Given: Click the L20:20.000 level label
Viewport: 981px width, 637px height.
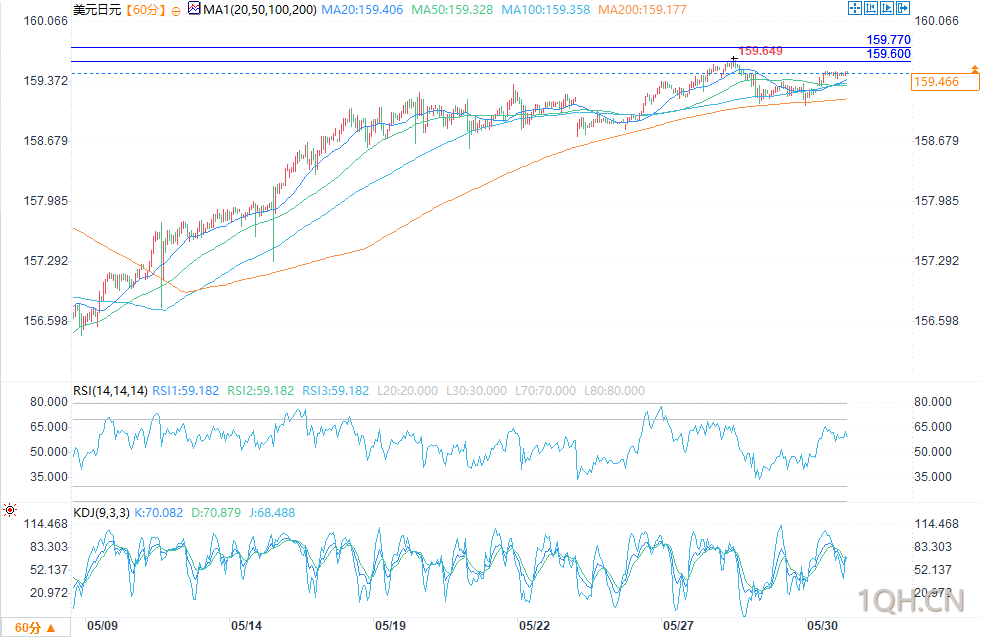Looking at the screenshot, I should click(x=407, y=390).
